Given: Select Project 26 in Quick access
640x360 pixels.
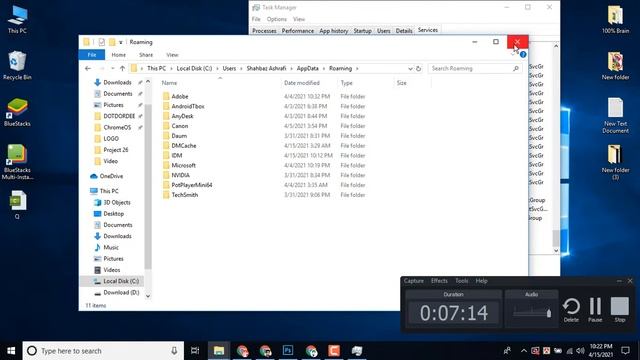Looking at the screenshot, I should (x=111, y=150).
